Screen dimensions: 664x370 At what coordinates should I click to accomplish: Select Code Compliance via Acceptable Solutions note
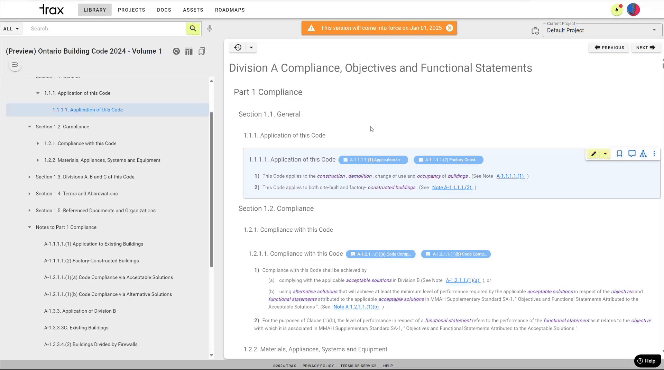pyautogui.click(x=108, y=277)
